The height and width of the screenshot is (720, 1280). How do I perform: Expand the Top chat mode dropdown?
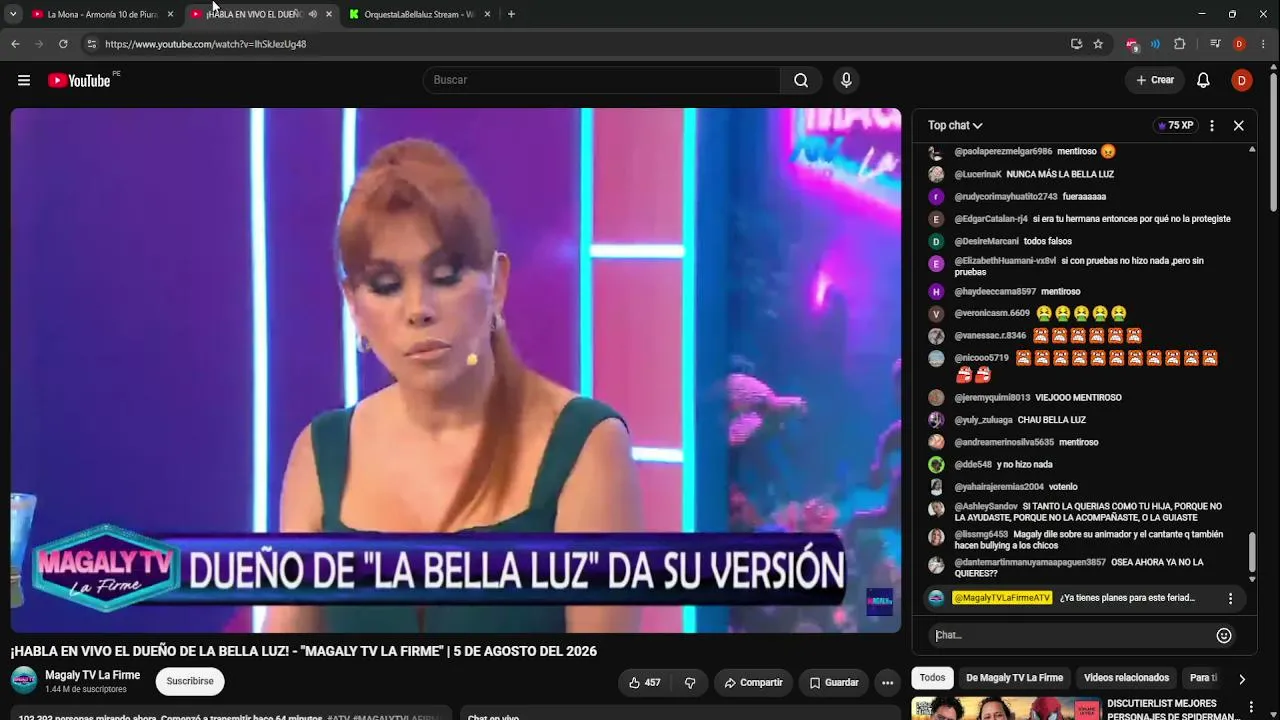click(x=955, y=126)
